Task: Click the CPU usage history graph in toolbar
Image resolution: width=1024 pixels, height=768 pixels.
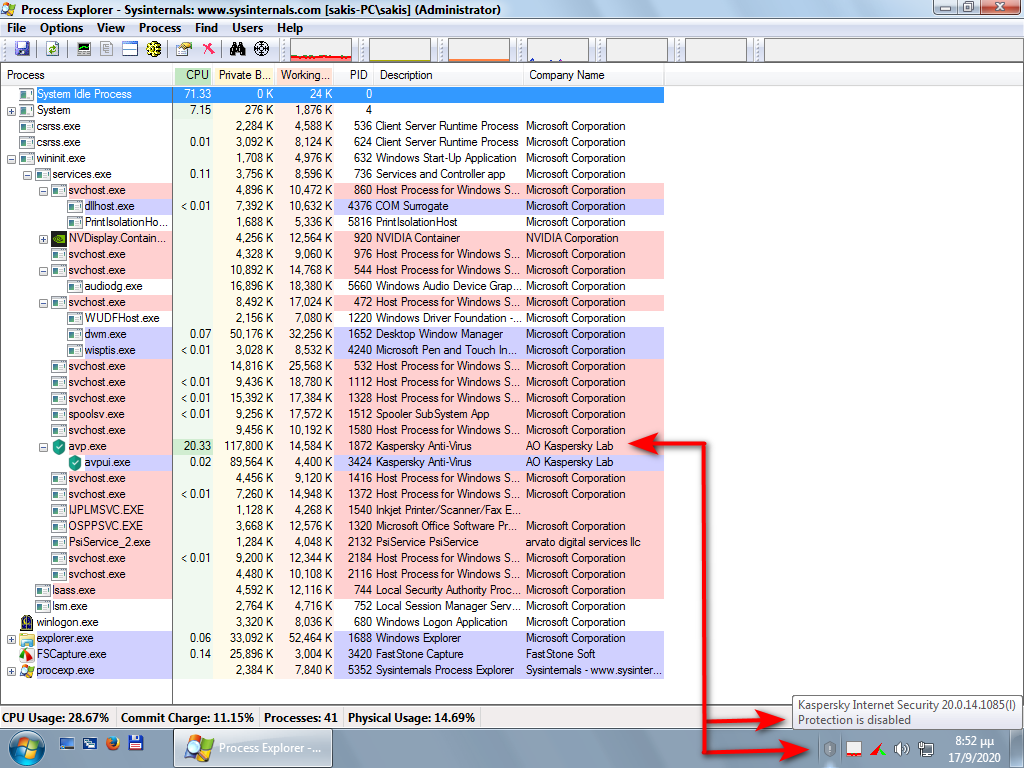Action: tap(321, 50)
